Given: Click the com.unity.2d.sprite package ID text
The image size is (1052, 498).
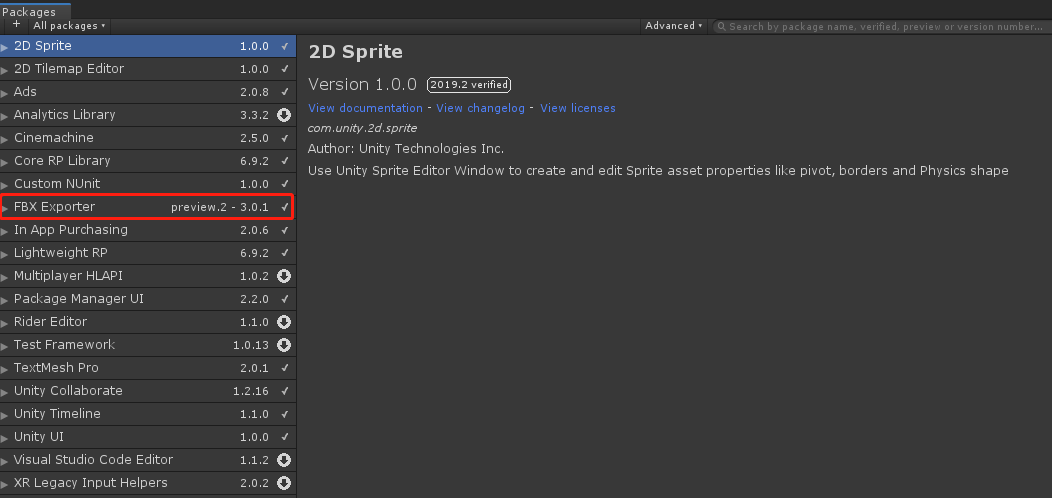Looking at the screenshot, I should (362, 128).
